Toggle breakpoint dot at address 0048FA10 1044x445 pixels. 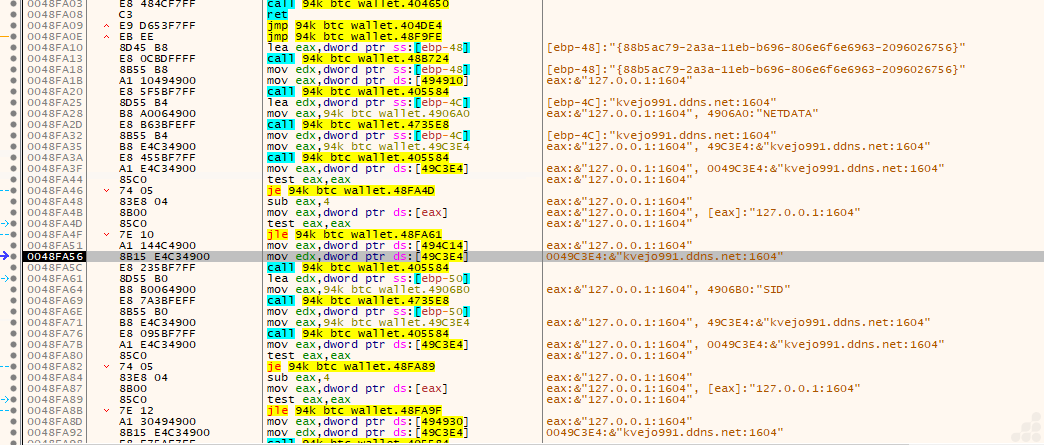click(15, 47)
